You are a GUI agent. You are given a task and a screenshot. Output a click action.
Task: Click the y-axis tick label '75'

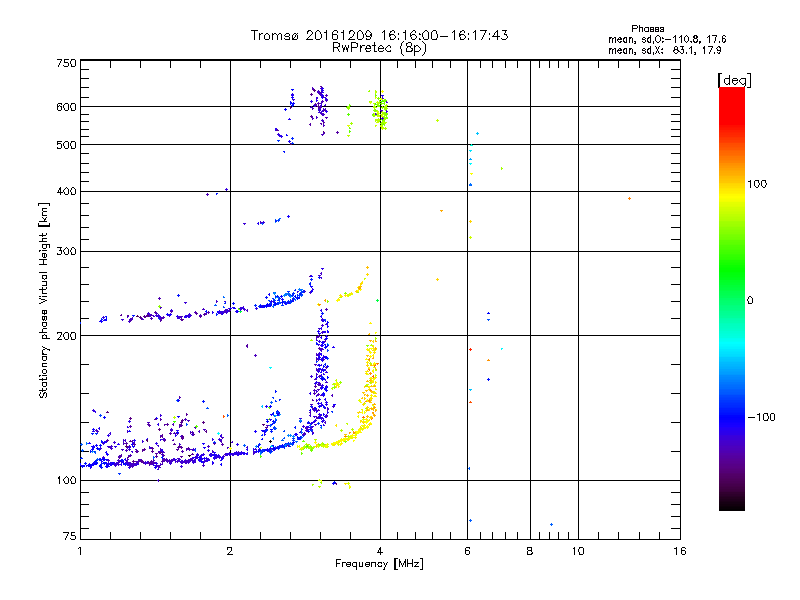(x=70, y=536)
